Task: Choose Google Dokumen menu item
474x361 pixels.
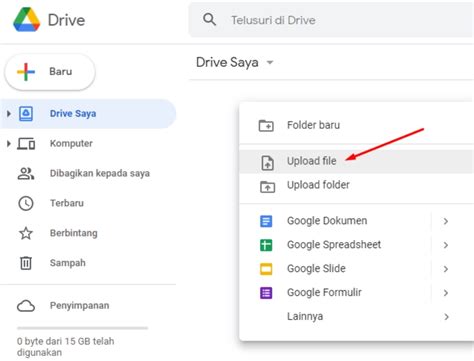Action: [357, 221]
